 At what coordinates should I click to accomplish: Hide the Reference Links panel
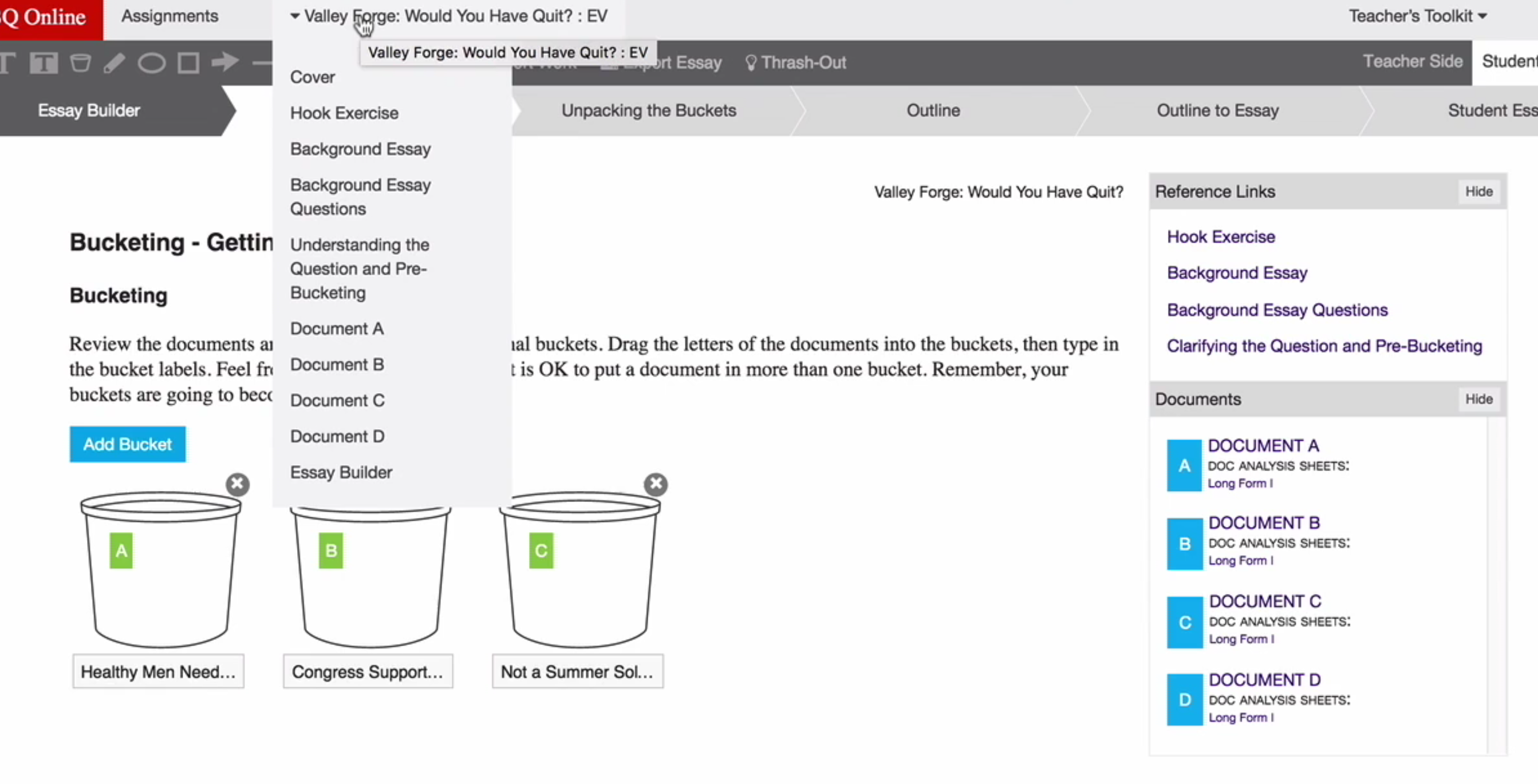(x=1479, y=191)
